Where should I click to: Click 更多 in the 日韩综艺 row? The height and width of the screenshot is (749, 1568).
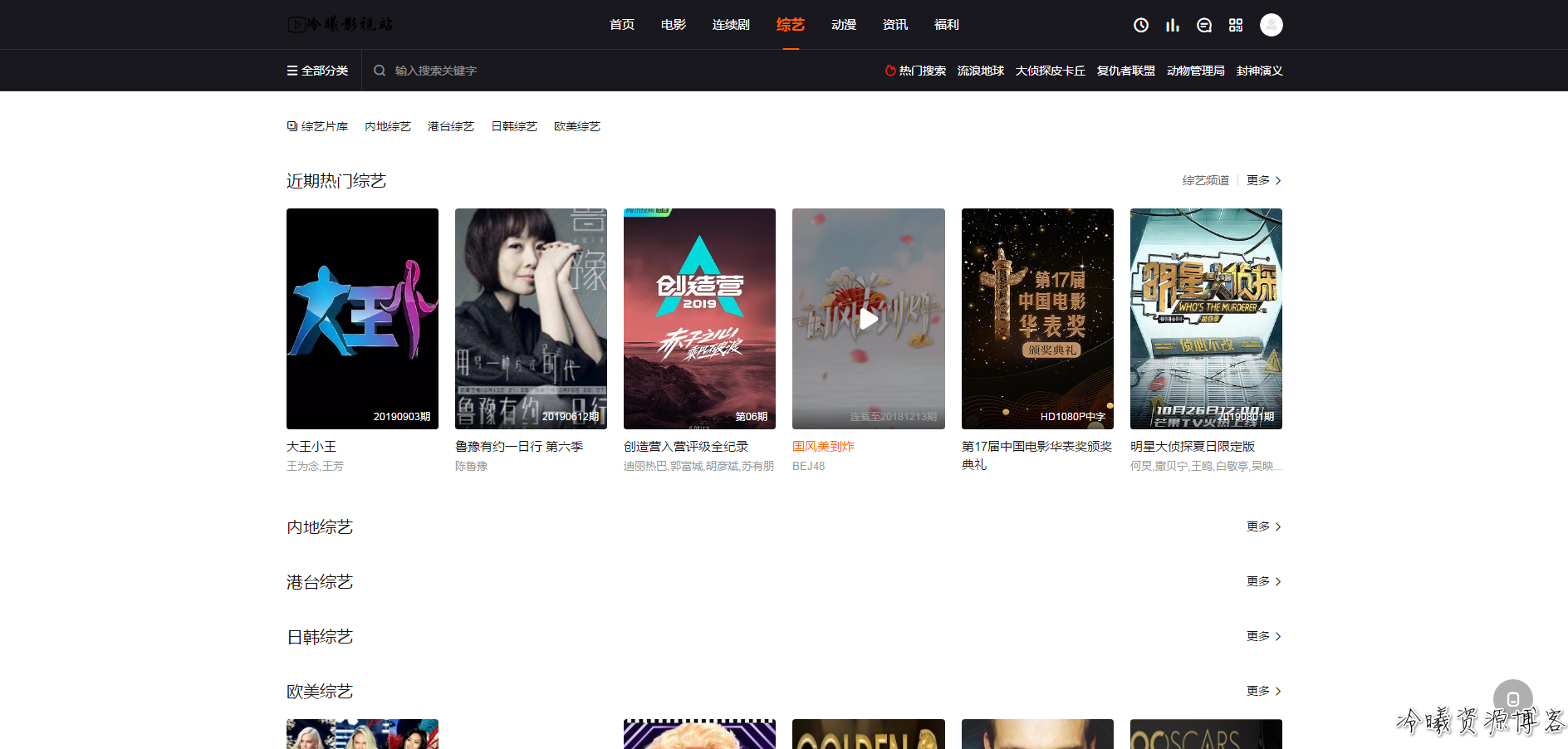point(1264,636)
